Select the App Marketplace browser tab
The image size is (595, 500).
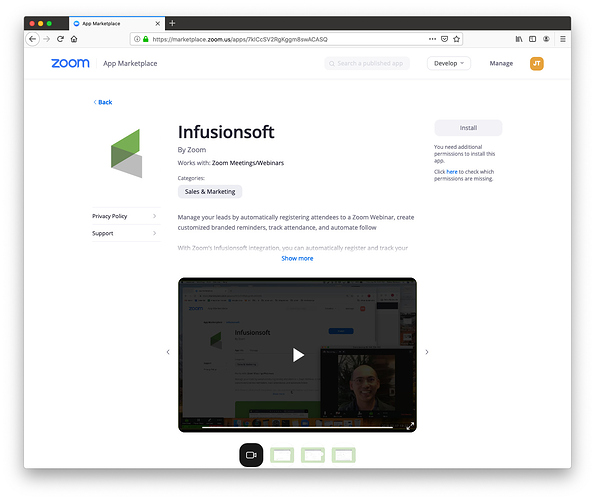tap(117, 24)
